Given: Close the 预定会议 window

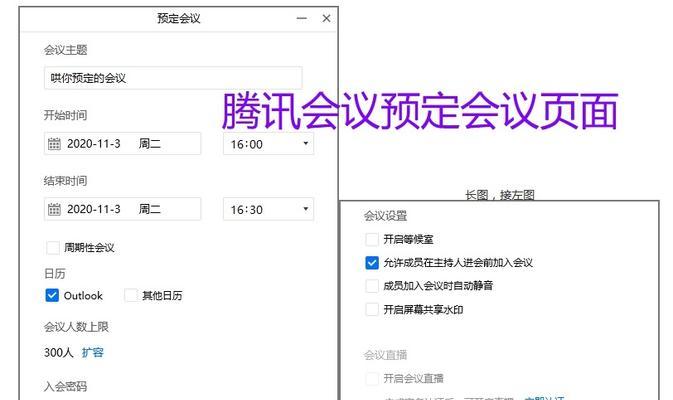Looking at the screenshot, I should tap(326, 18).
